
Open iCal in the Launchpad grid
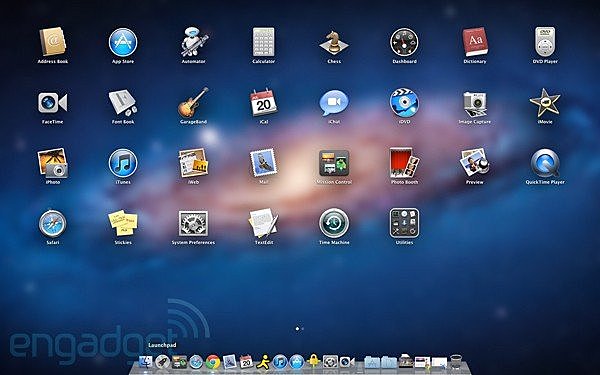[x=264, y=103]
